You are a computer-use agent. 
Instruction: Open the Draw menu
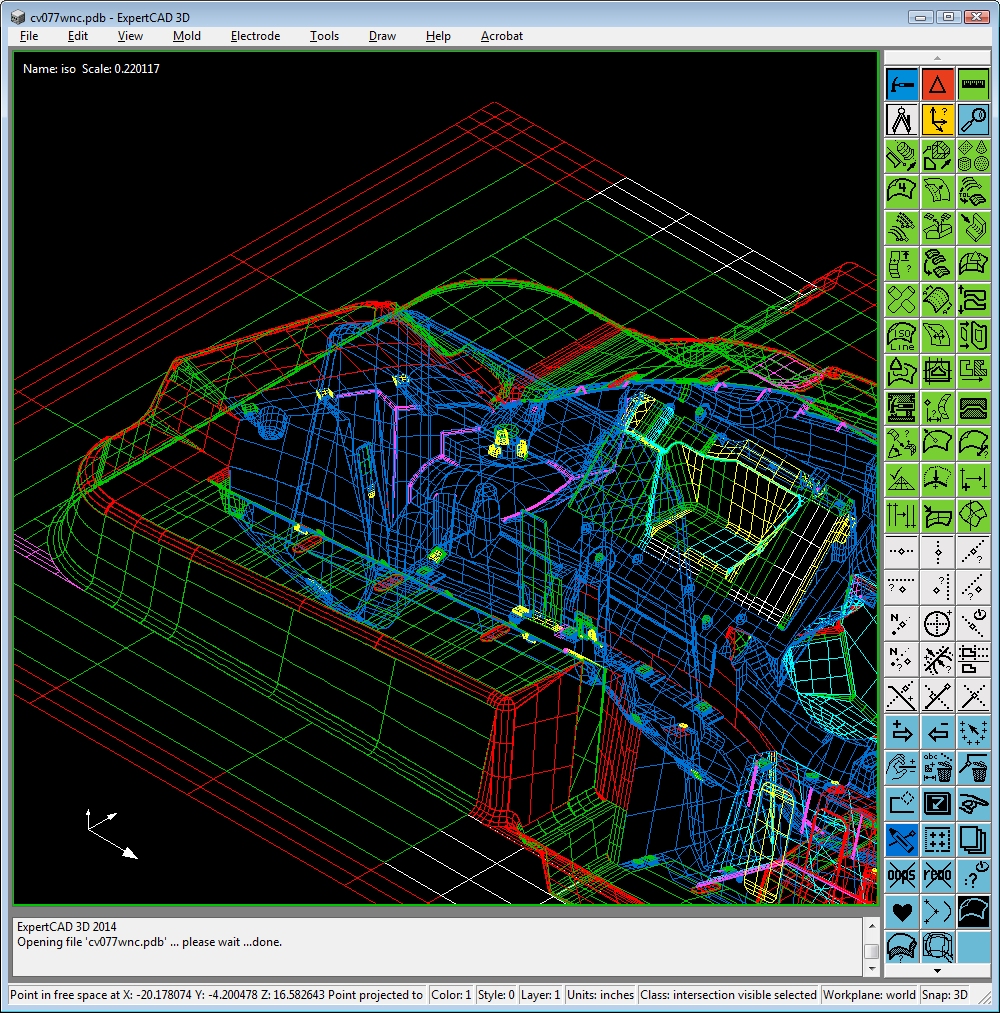coord(382,36)
